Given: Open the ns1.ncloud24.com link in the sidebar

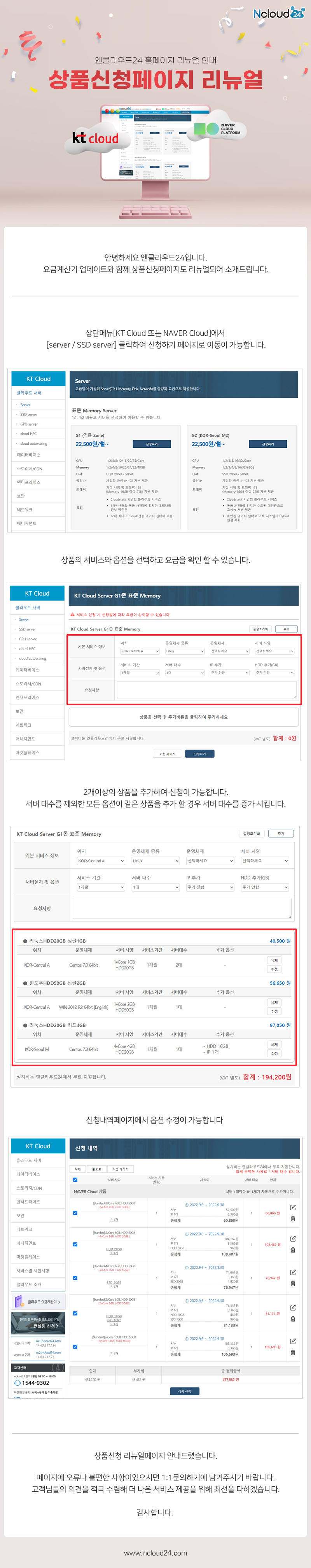Looking at the screenshot, I should click(48, 1341).
